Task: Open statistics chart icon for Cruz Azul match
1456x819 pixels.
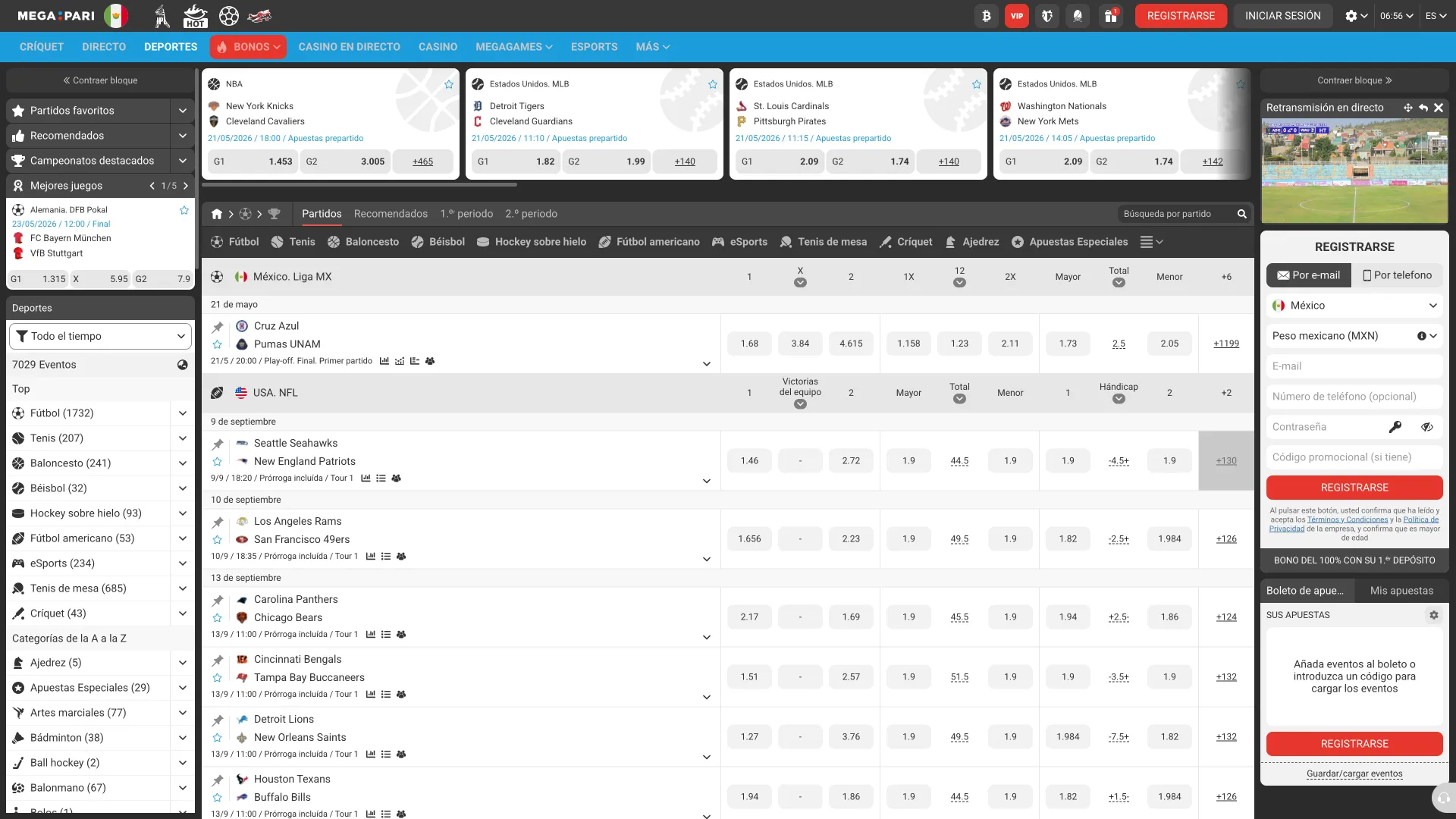Action: click(384, 361)
